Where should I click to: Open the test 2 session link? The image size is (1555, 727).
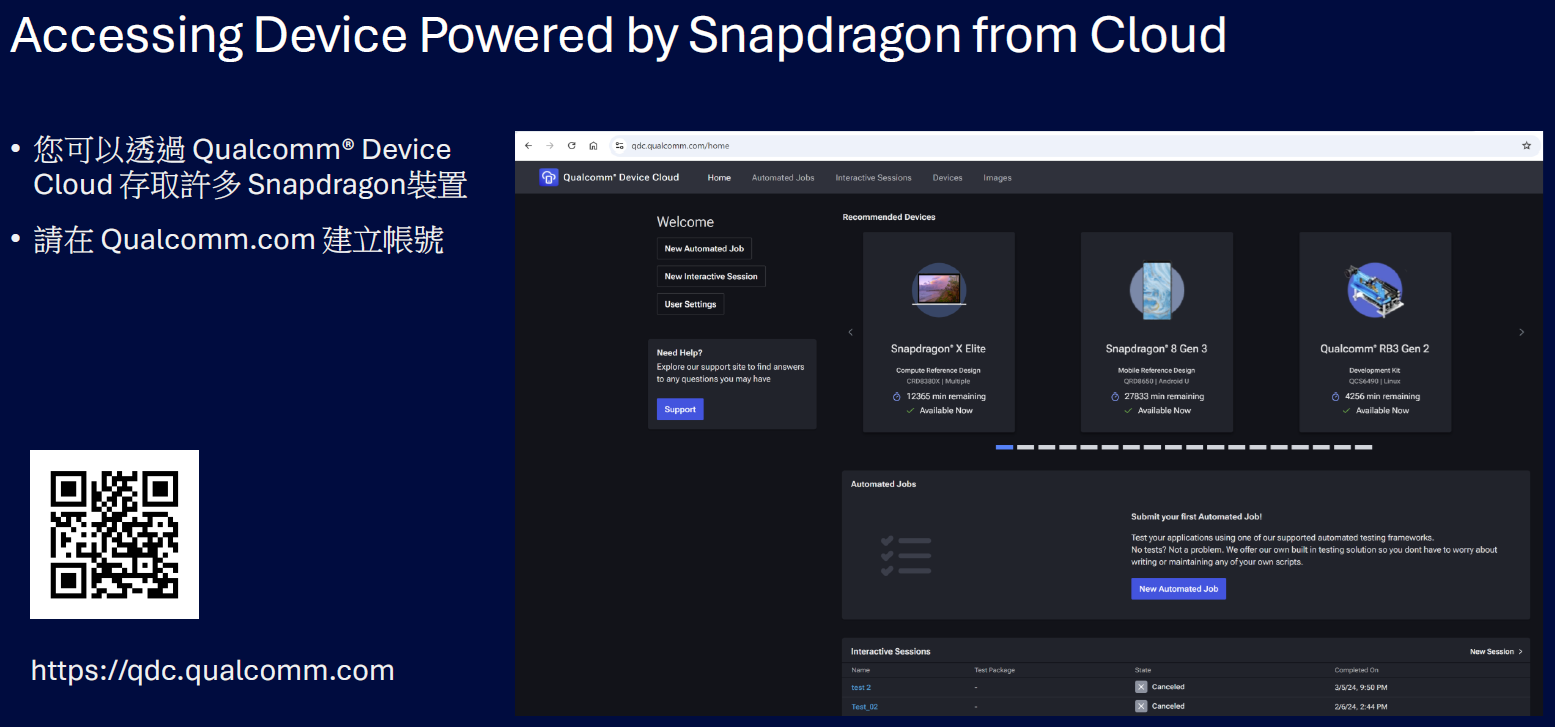coord(860,687)
